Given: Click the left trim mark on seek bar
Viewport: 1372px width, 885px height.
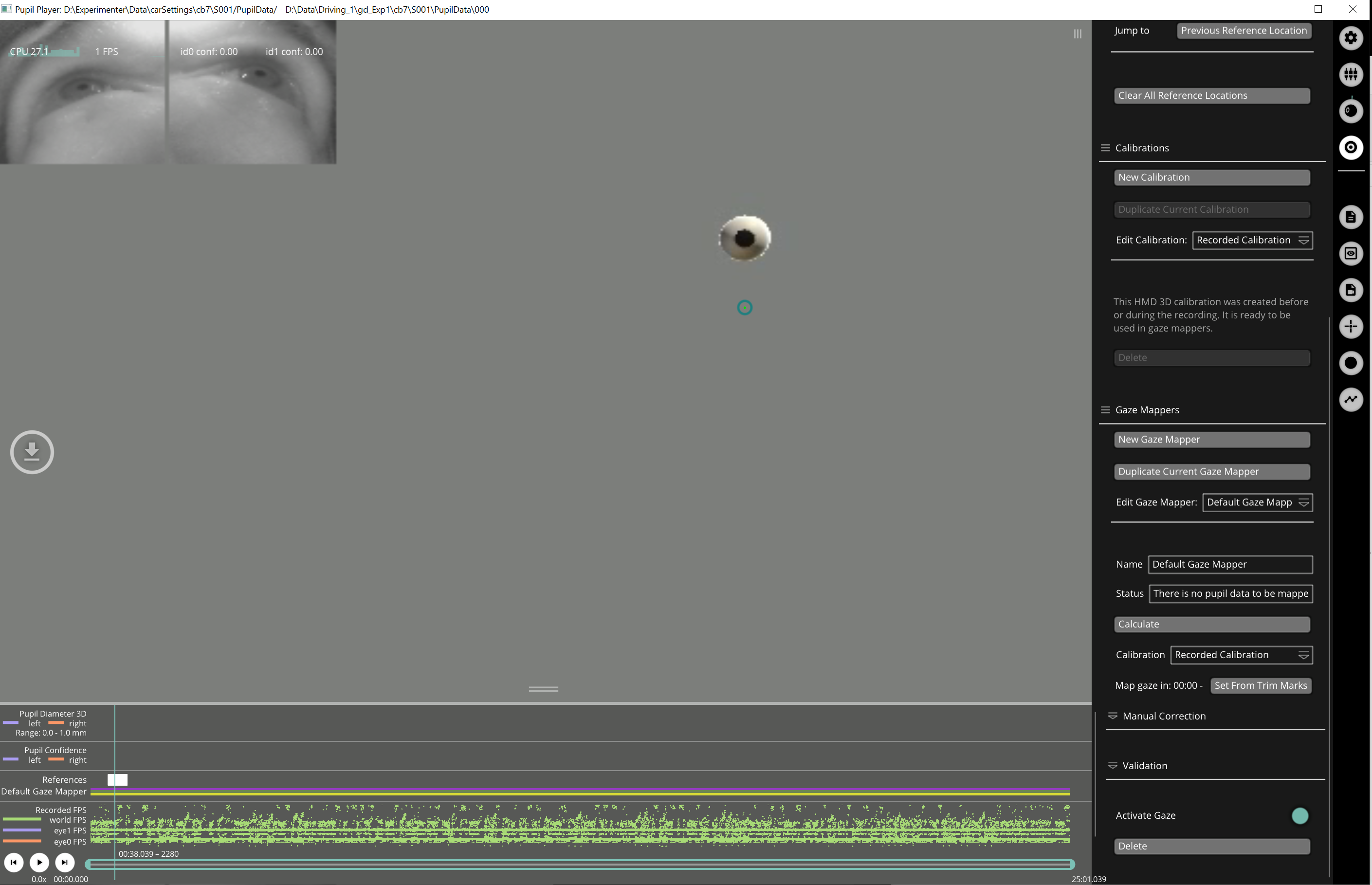Looking at the screenshot, I should 88,865.
